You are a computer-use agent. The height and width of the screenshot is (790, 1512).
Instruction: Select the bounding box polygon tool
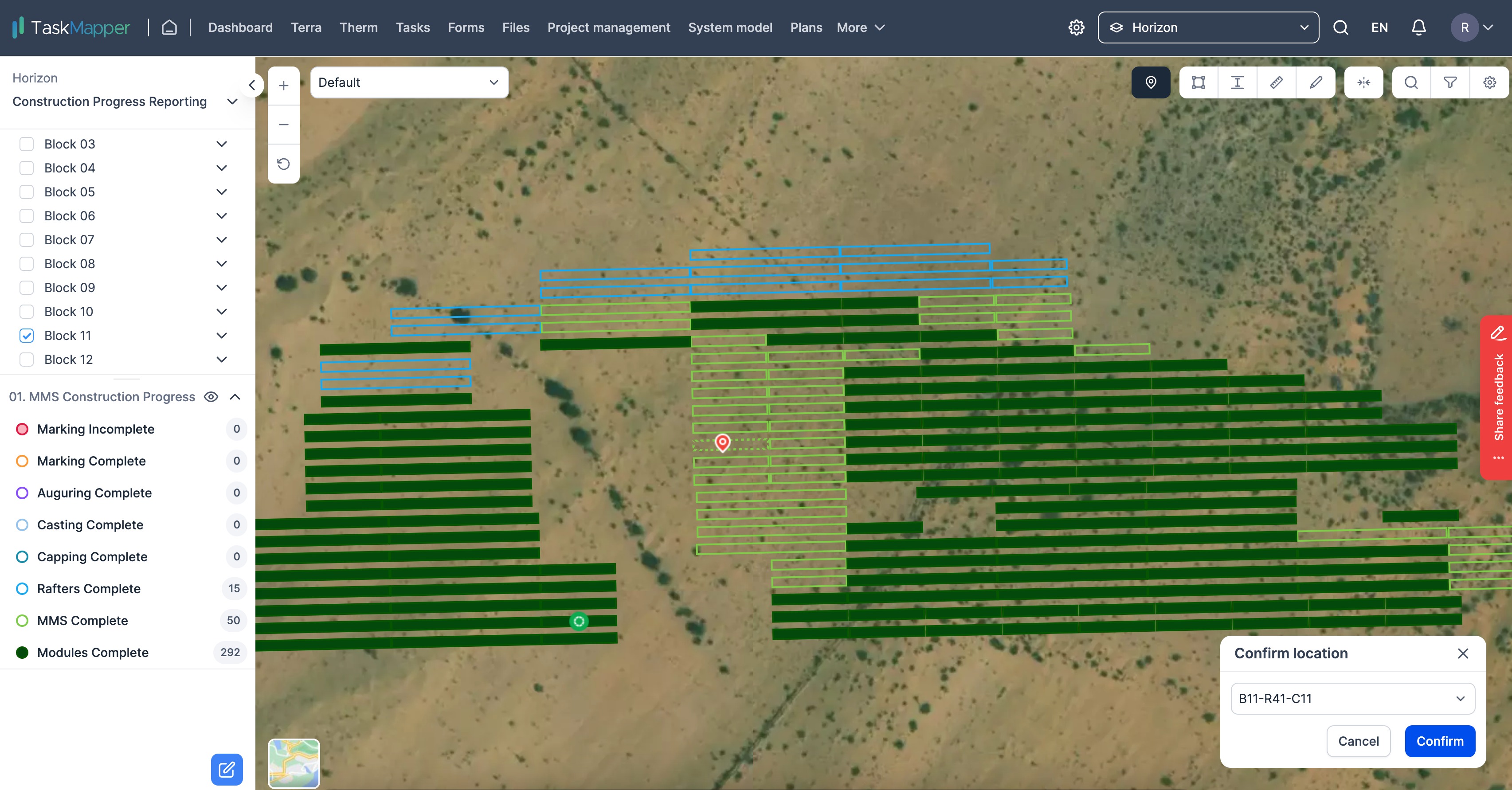coord(1198,82)
